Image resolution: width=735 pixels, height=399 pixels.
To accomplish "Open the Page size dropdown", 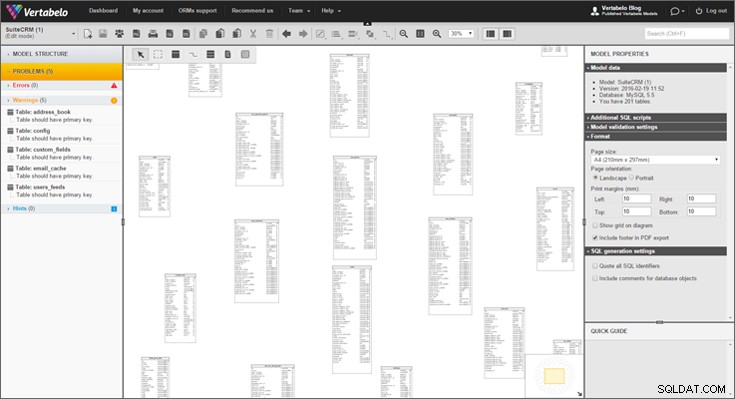I will pos(655,160).
